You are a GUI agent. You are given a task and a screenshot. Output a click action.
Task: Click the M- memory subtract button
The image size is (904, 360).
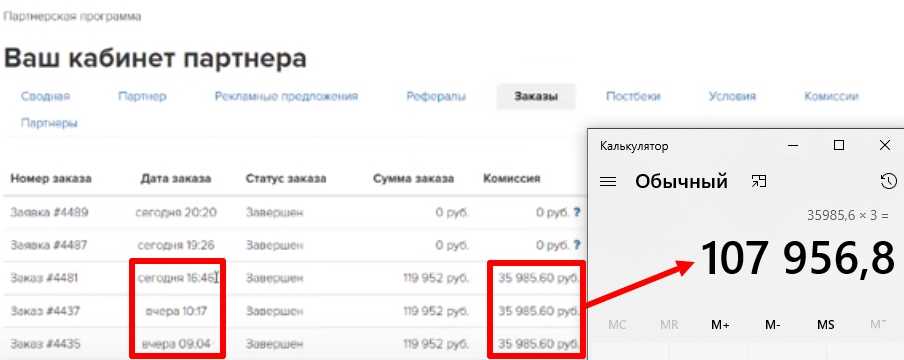(x=773, y=325)
